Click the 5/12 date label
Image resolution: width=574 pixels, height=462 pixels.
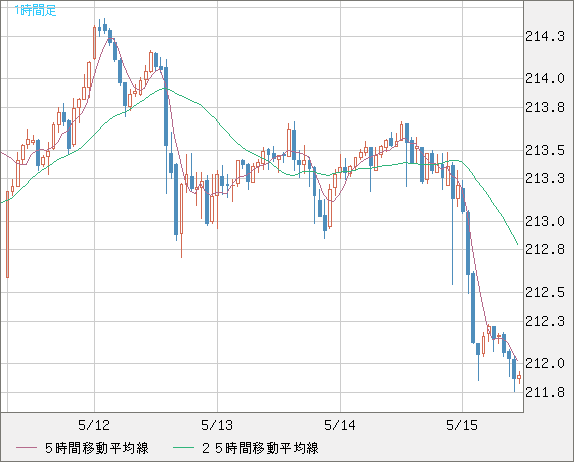pyautogui.click(x=94, y=425)
